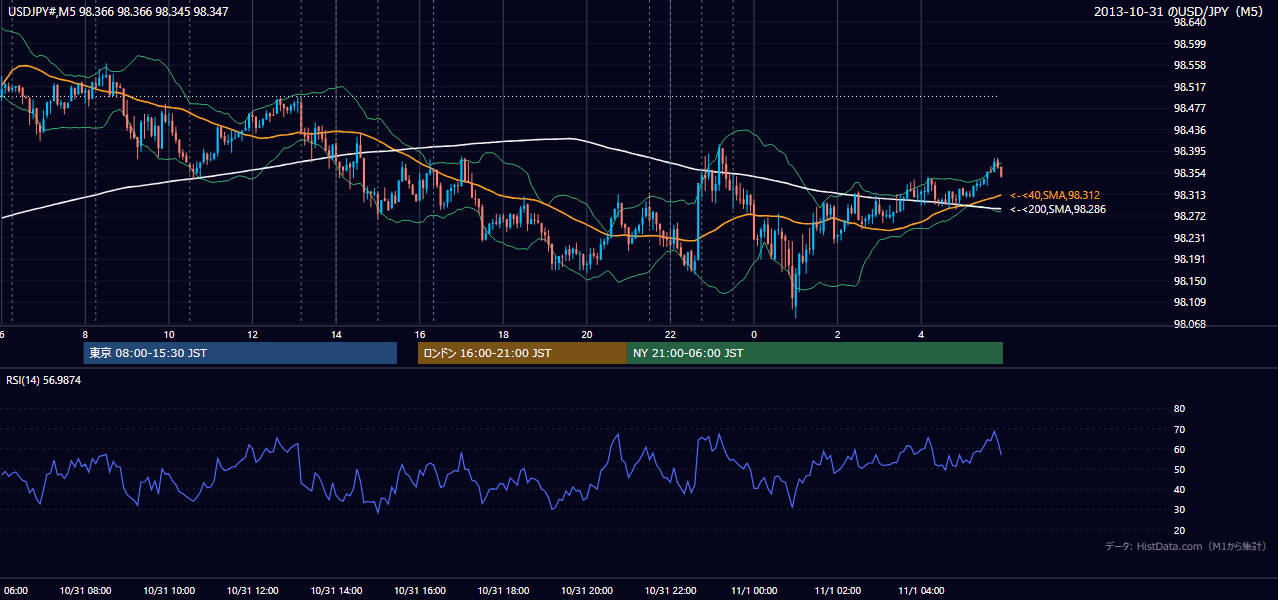Click the RSI(14) 56.9874 indicator label
The height and width of the screenshot is (600, 1278).
click(x=44, y=380)
